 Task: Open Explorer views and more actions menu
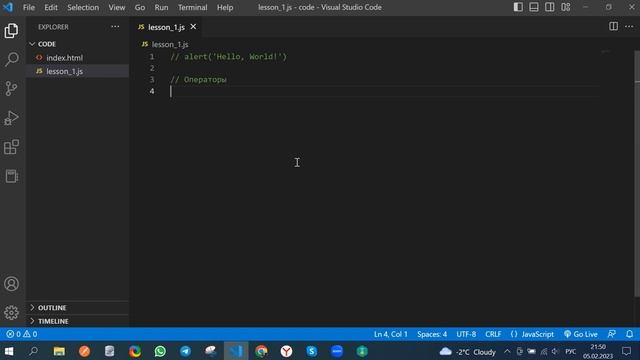(115, 27)
